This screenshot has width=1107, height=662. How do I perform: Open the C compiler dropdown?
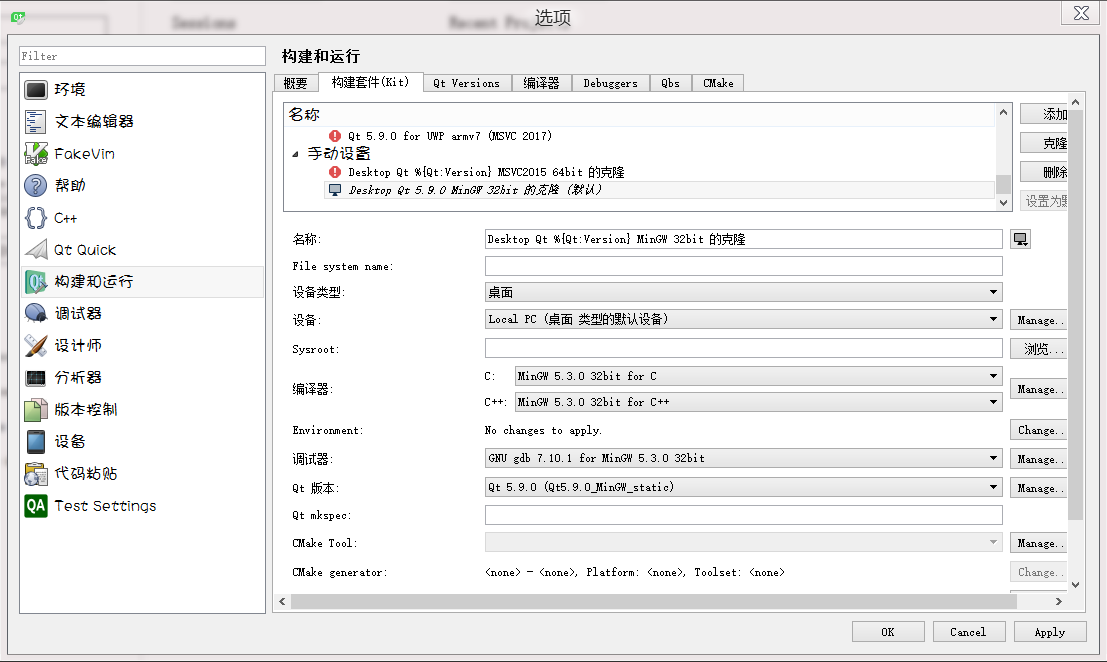click(x=758, y=376)
